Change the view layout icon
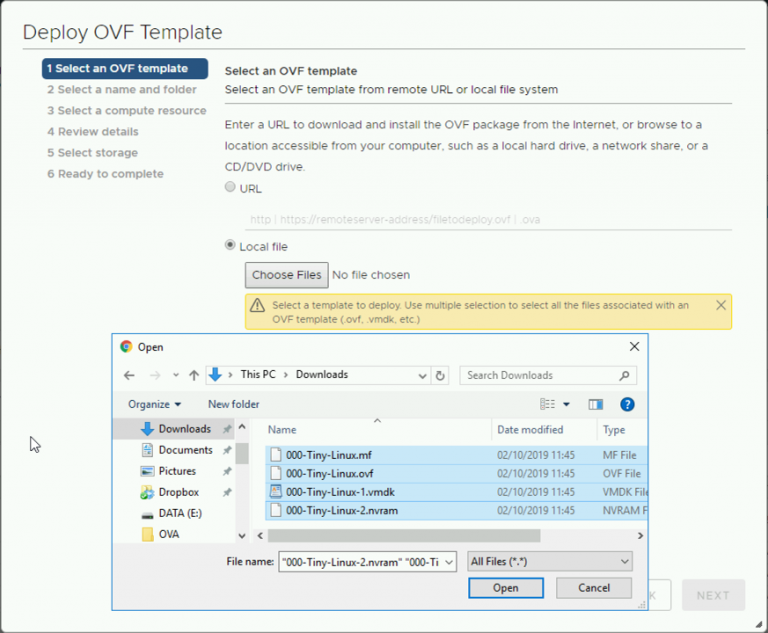The image size is (768, 633). pyautogui.click(x=548, y=404)
